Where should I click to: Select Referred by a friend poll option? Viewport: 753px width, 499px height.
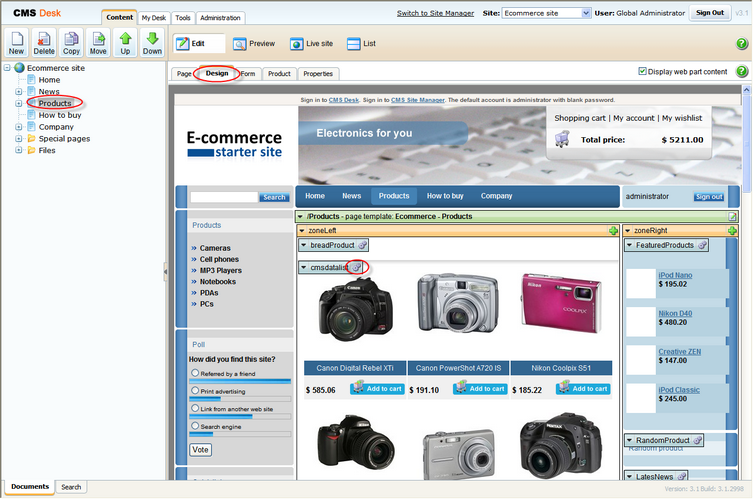195,373
